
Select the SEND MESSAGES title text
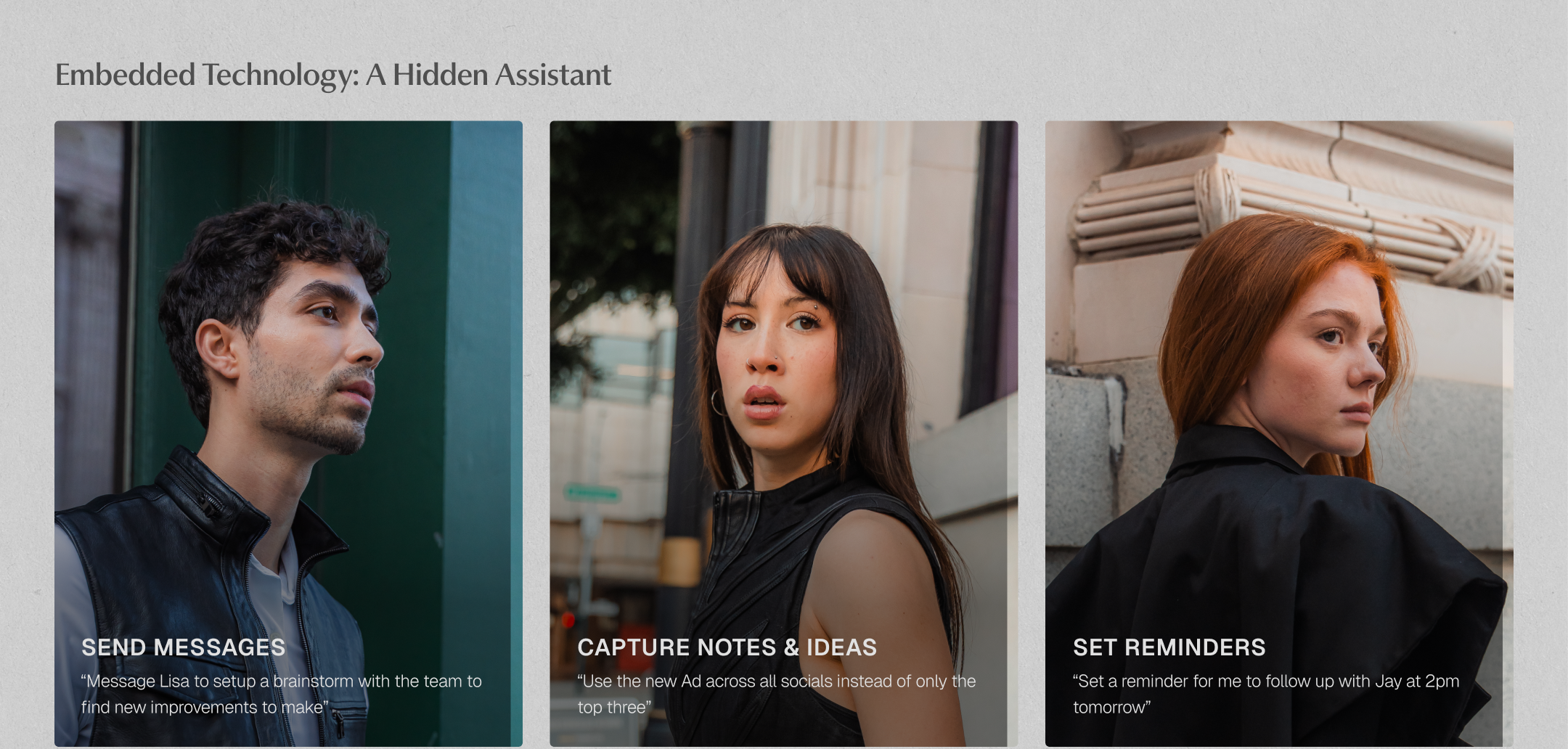pos(184,647)
